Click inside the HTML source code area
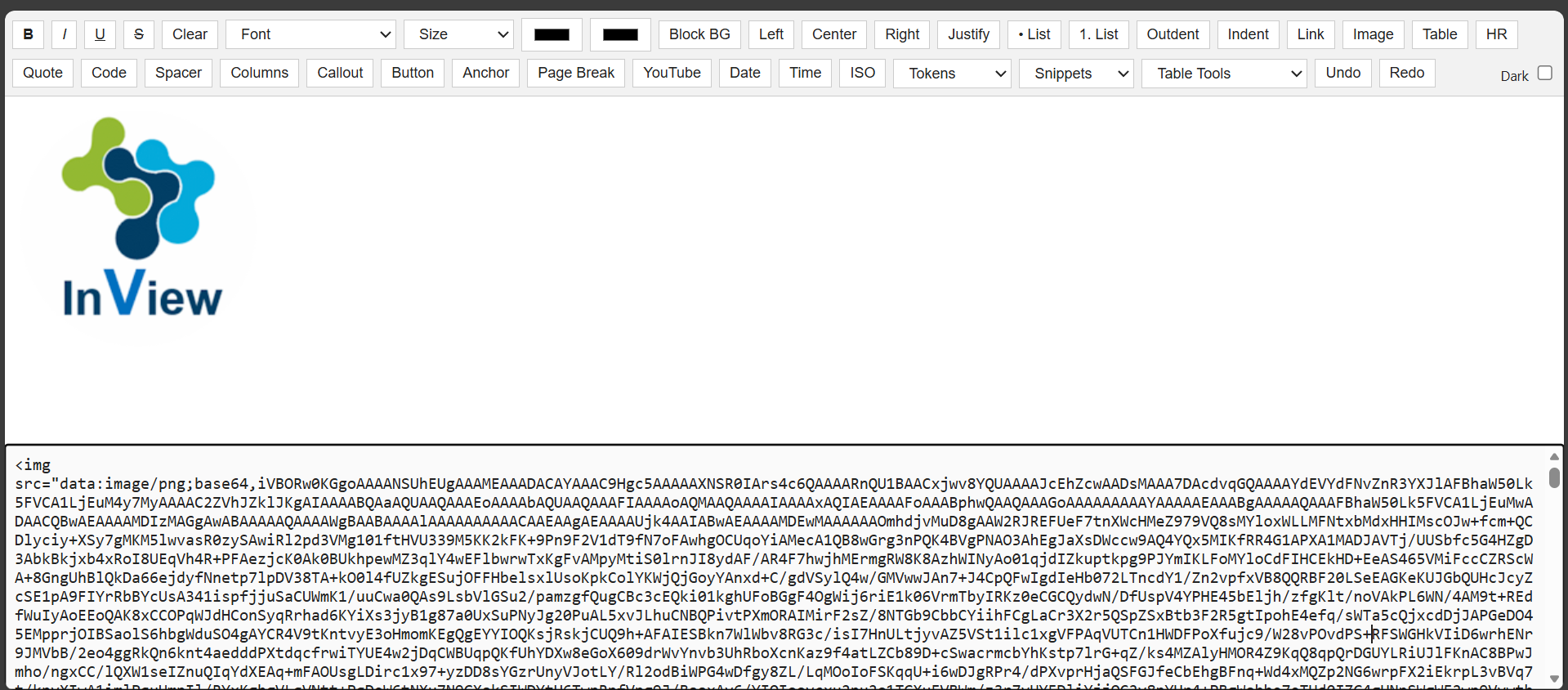The height and width of the screenshot is (690, 1568). pyautogui.click(x=775, y=567)
